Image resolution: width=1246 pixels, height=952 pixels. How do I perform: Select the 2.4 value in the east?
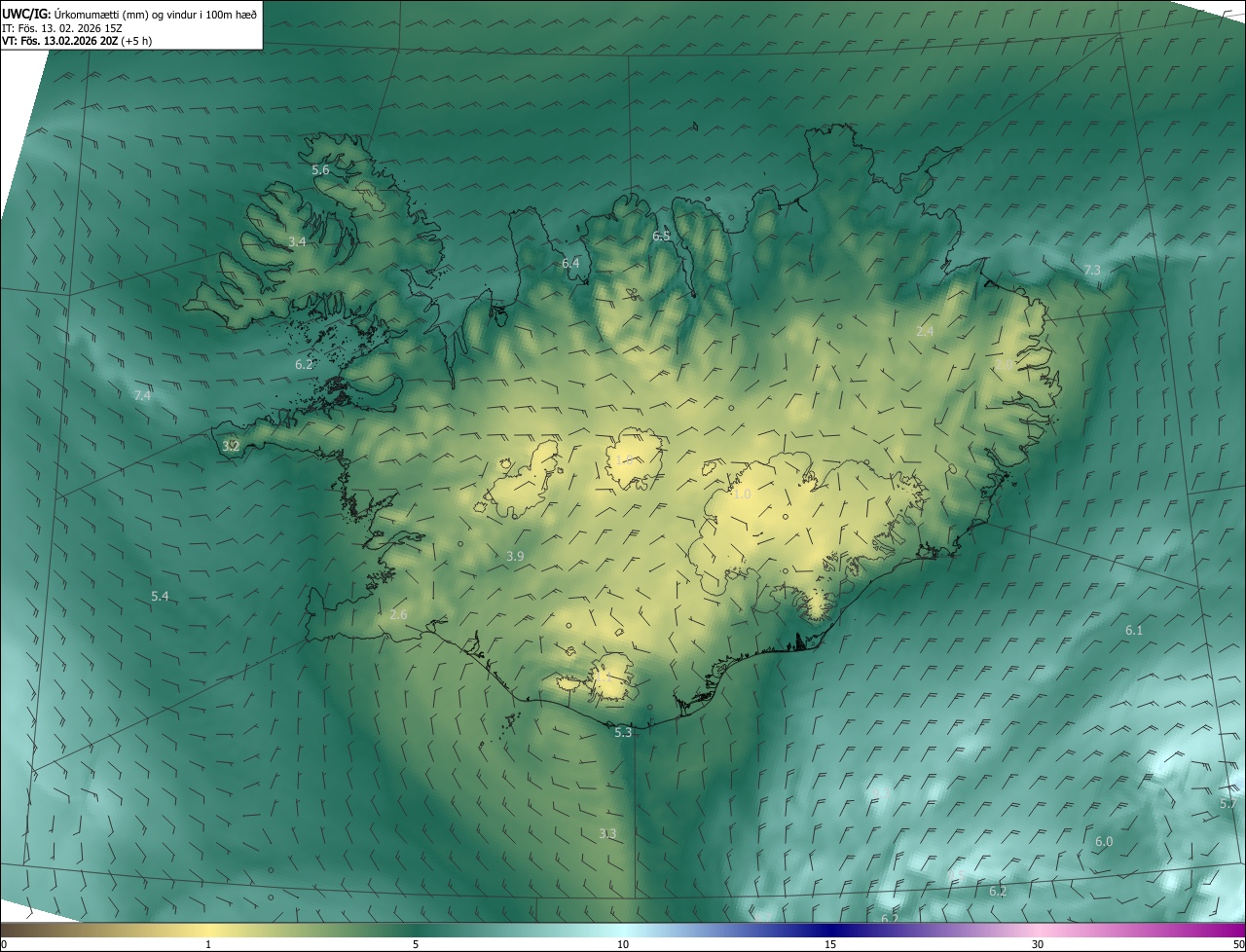pyautogui.click(x=925, y=332)
